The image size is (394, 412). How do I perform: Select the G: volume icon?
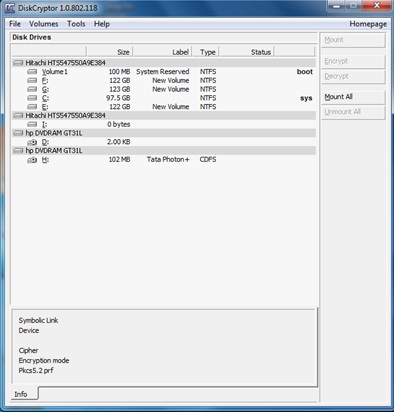(x=32, y=89)
